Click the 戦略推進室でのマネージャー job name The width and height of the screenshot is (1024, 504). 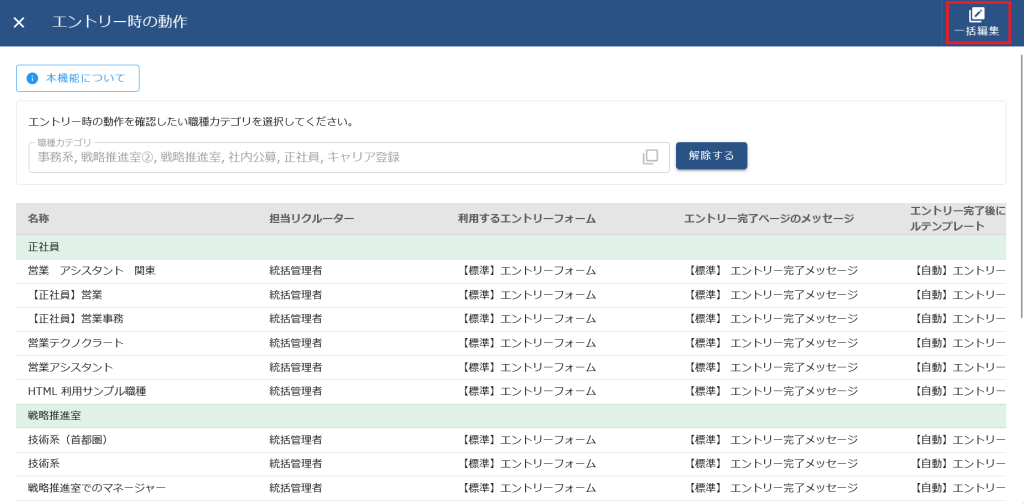click(x=97, y=488)
